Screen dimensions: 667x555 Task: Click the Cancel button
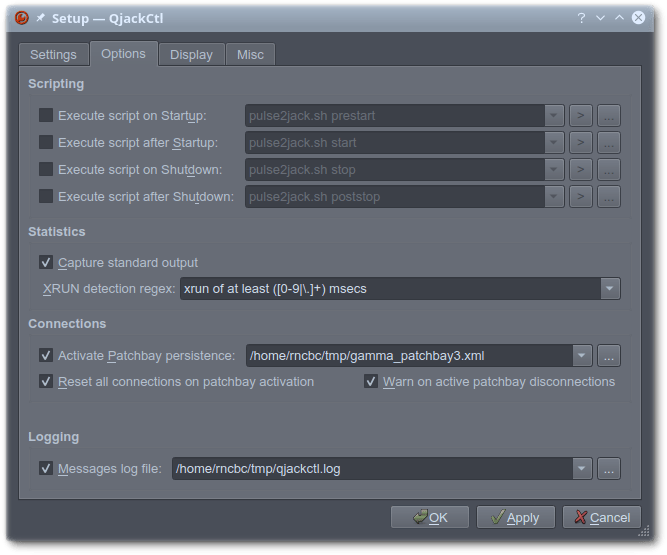tap(602, 517)
